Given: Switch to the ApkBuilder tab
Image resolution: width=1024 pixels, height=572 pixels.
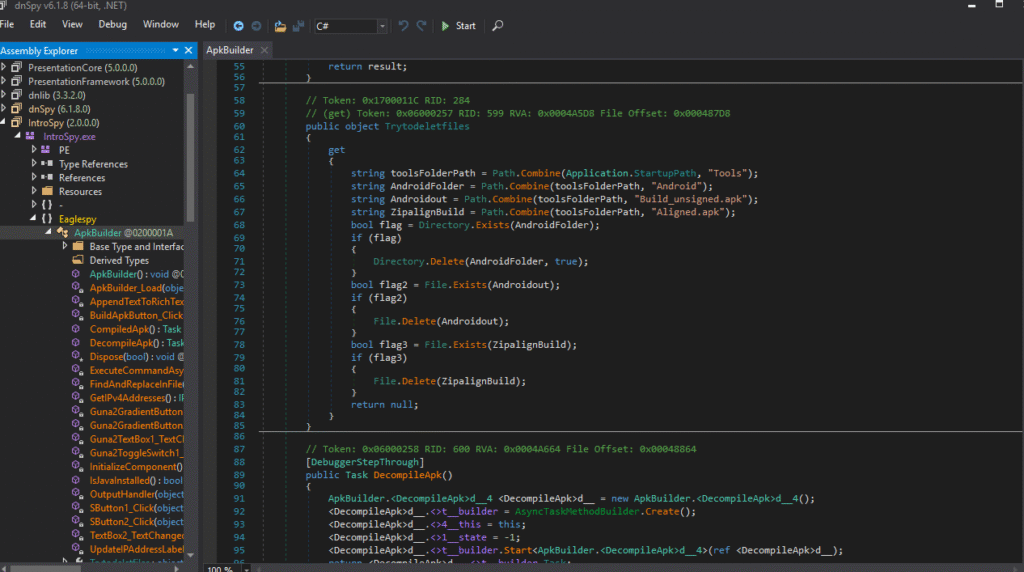Looking at the screenshot, I should tap(230, 50).
